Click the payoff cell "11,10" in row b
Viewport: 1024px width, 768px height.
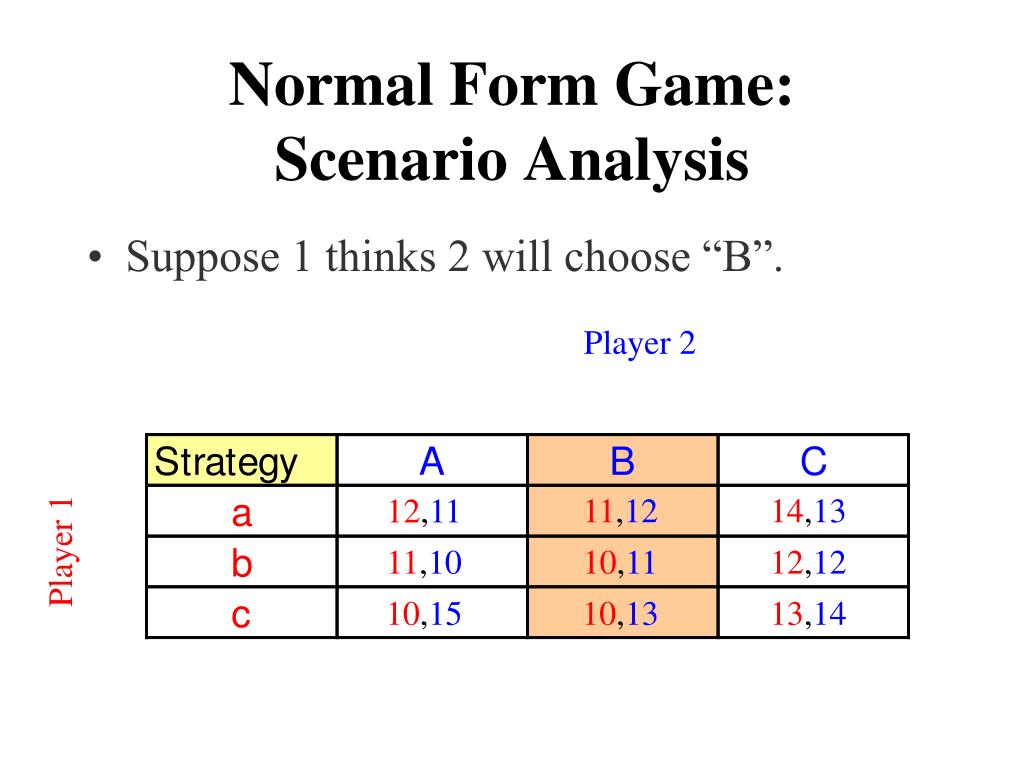pyautogui.click(x=424, y=564)
